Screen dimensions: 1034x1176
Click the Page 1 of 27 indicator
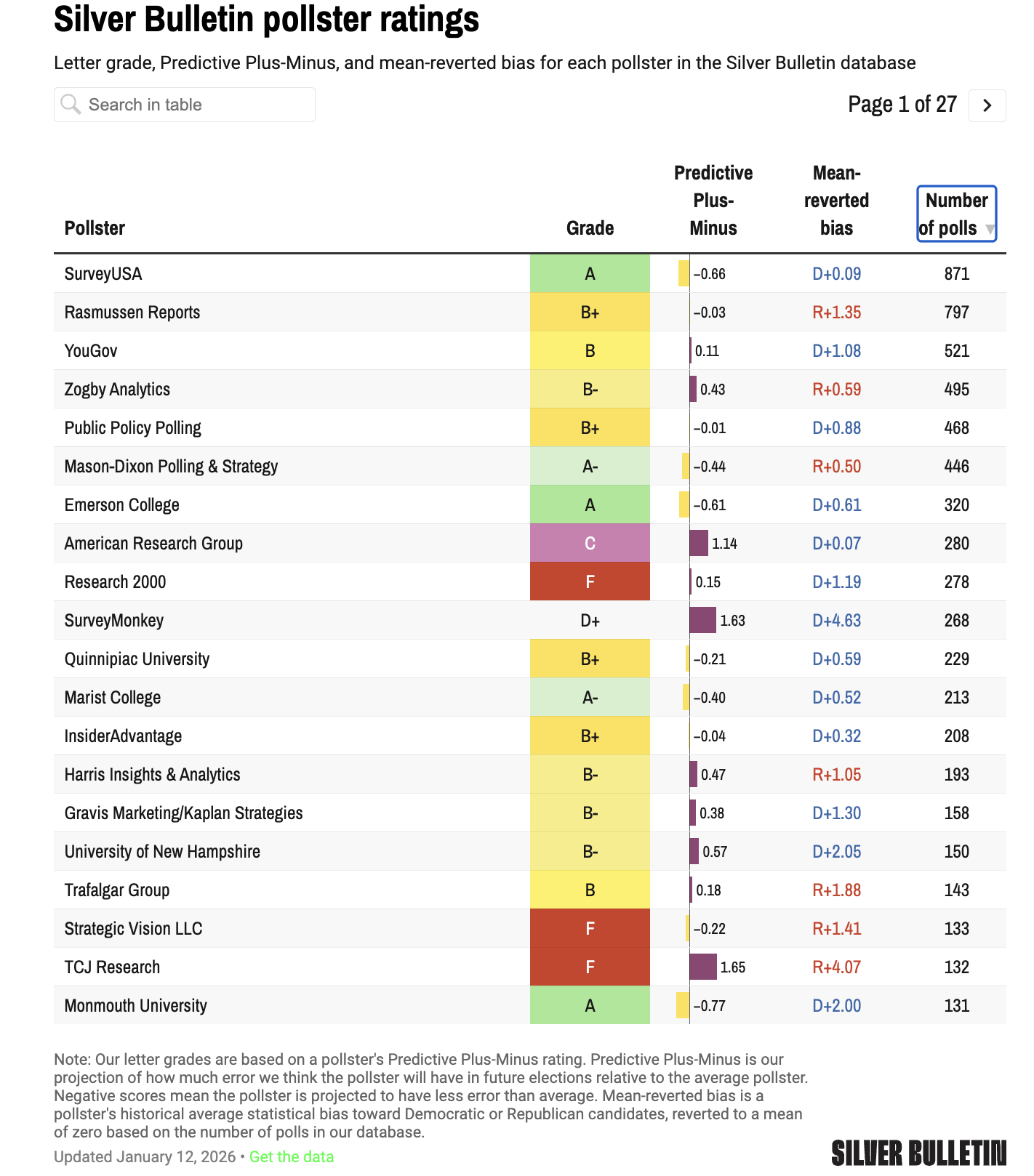902,105
